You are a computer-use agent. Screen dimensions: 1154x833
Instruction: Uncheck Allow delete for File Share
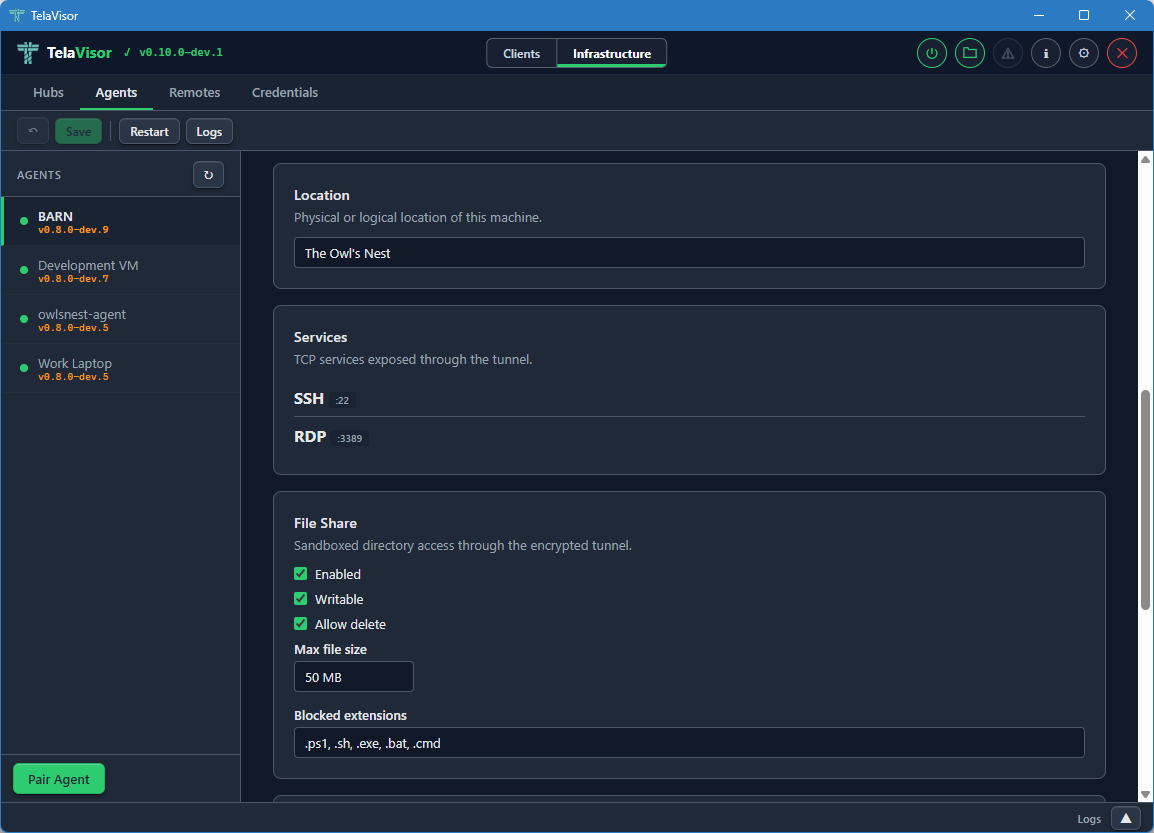tap(300, 623)
